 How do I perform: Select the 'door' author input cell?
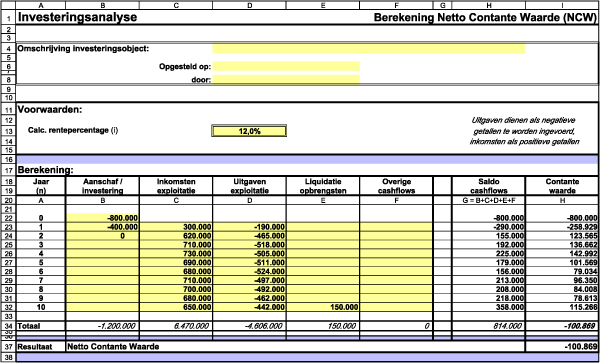(x=286, y=80)
